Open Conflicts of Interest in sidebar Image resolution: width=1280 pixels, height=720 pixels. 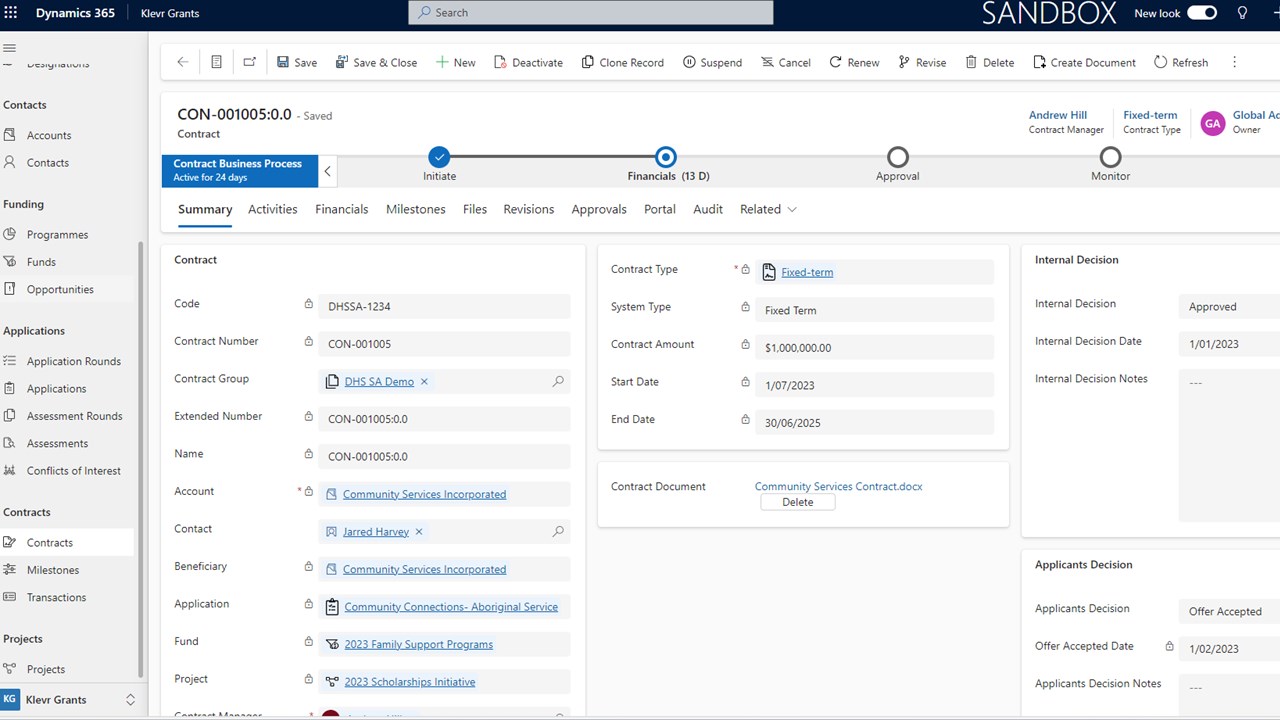pos(74,471)
